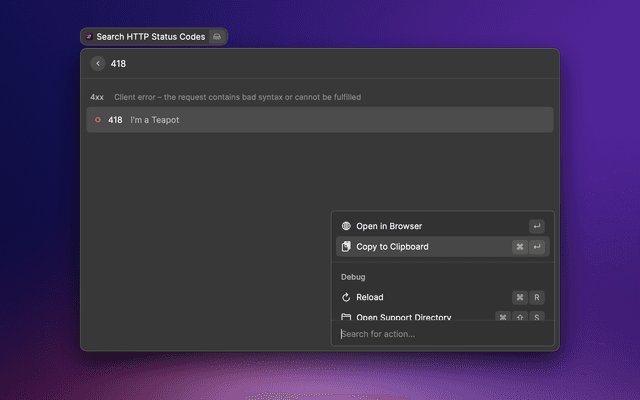Viewport: 640px width, 400px height.
Task: Click the Command key badge on Copy to Clipboard
Action: click(x=520, y=247)
